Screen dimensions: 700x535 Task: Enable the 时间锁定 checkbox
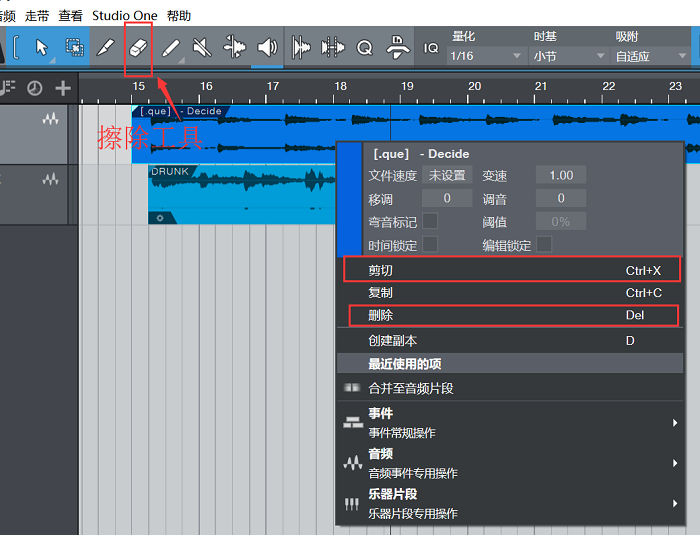click(430, 244)
